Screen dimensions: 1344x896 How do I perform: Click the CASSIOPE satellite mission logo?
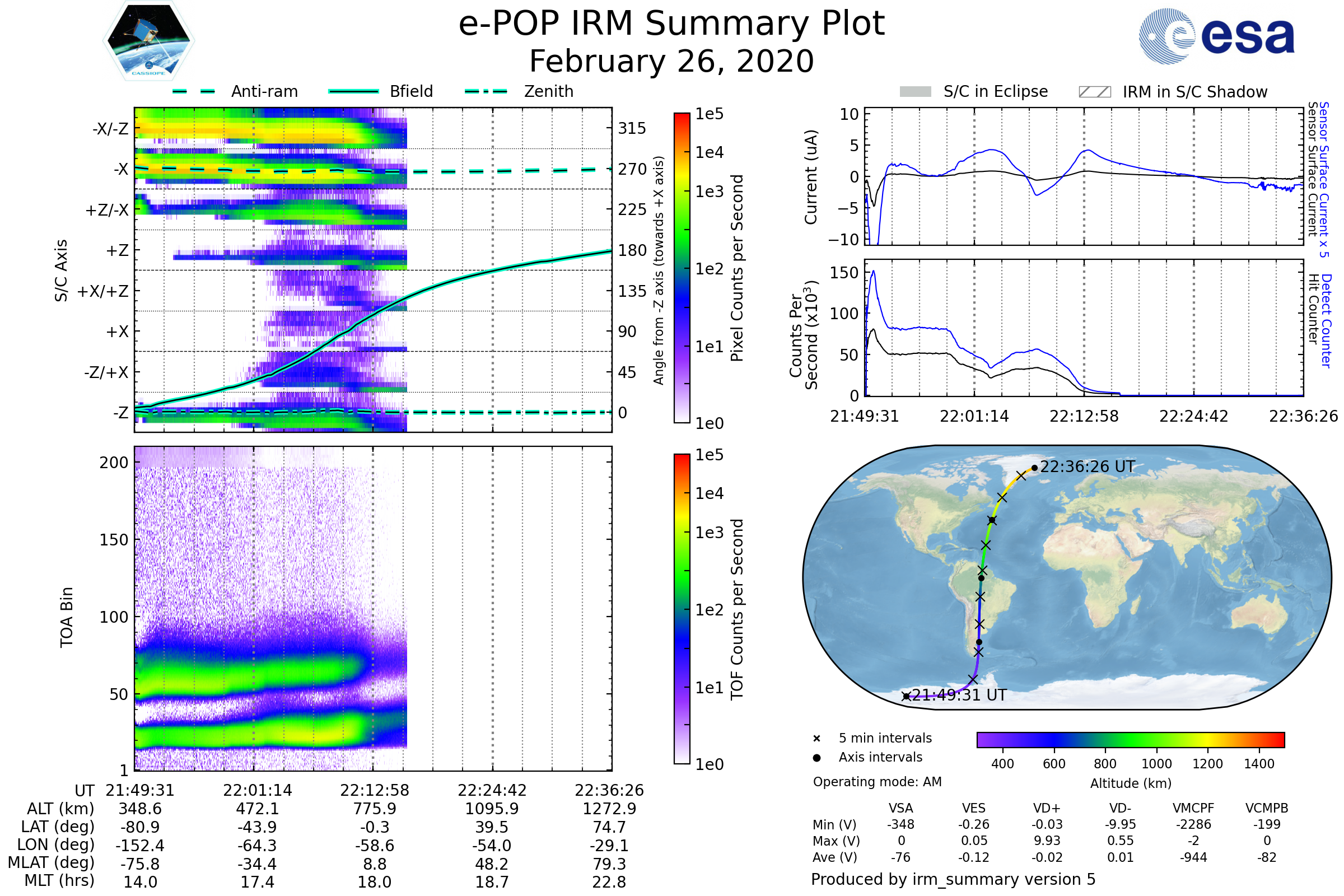[x=148, y=41]
